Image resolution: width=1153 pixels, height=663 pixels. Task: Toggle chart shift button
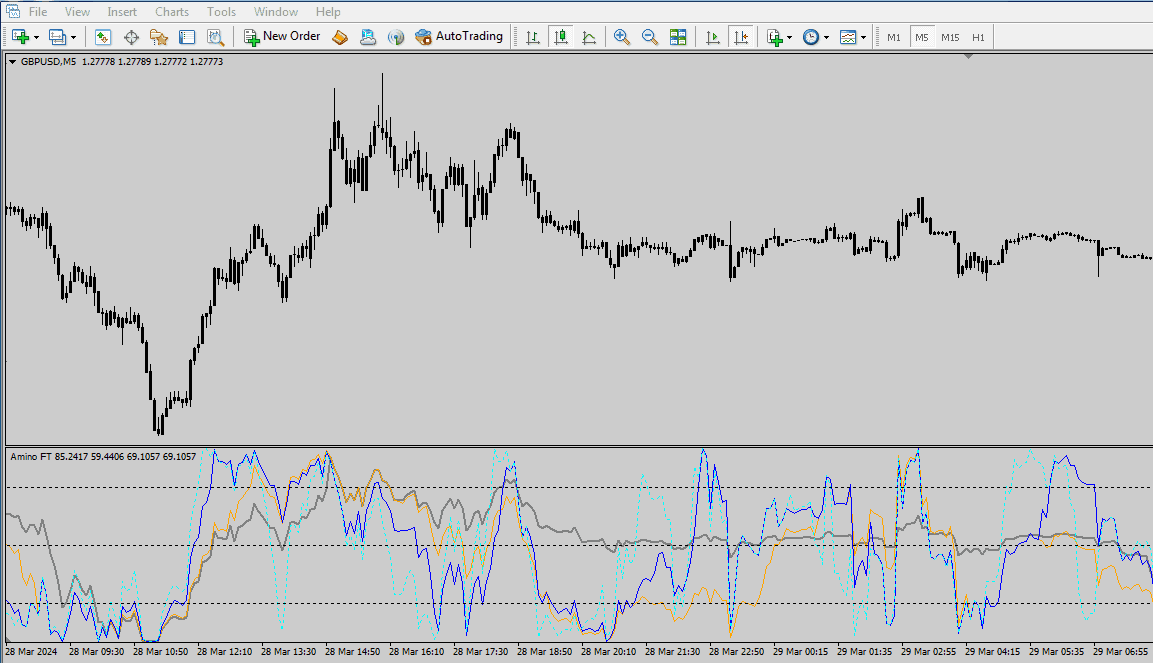[x=741, y=37]
